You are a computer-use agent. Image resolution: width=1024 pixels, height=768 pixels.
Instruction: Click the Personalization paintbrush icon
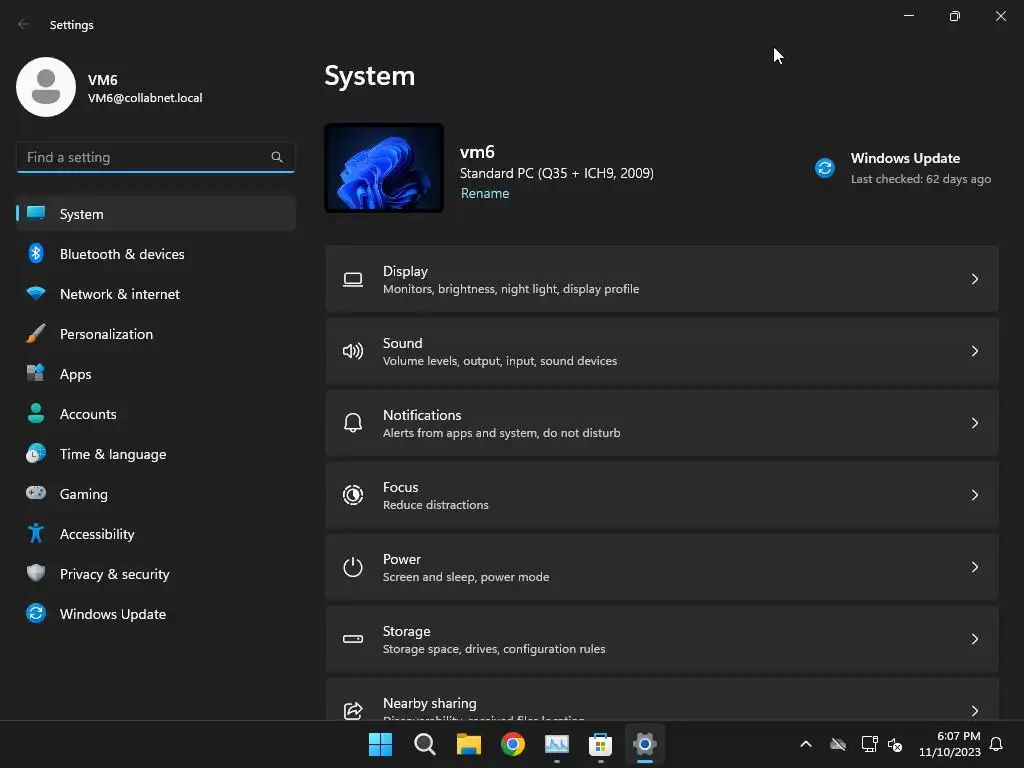[36, 334]
